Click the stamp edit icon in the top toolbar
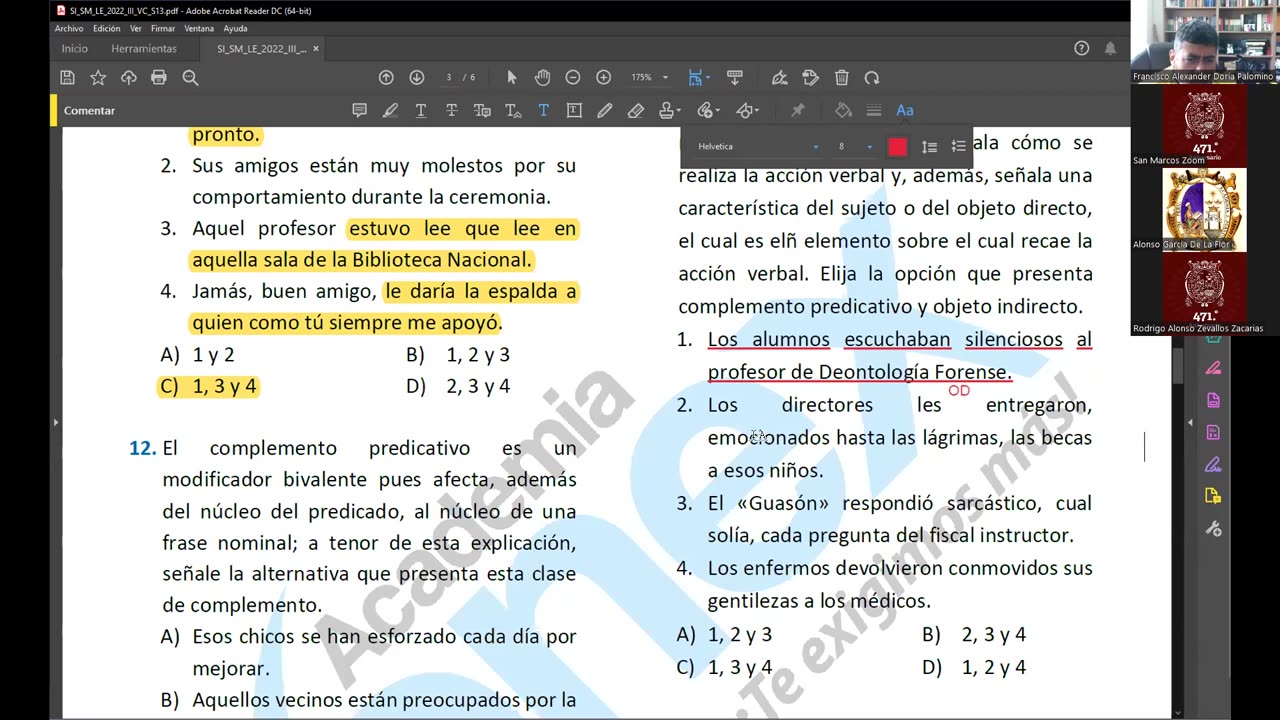This screenshot has height=720, width=1280. [x=811, y=78]
